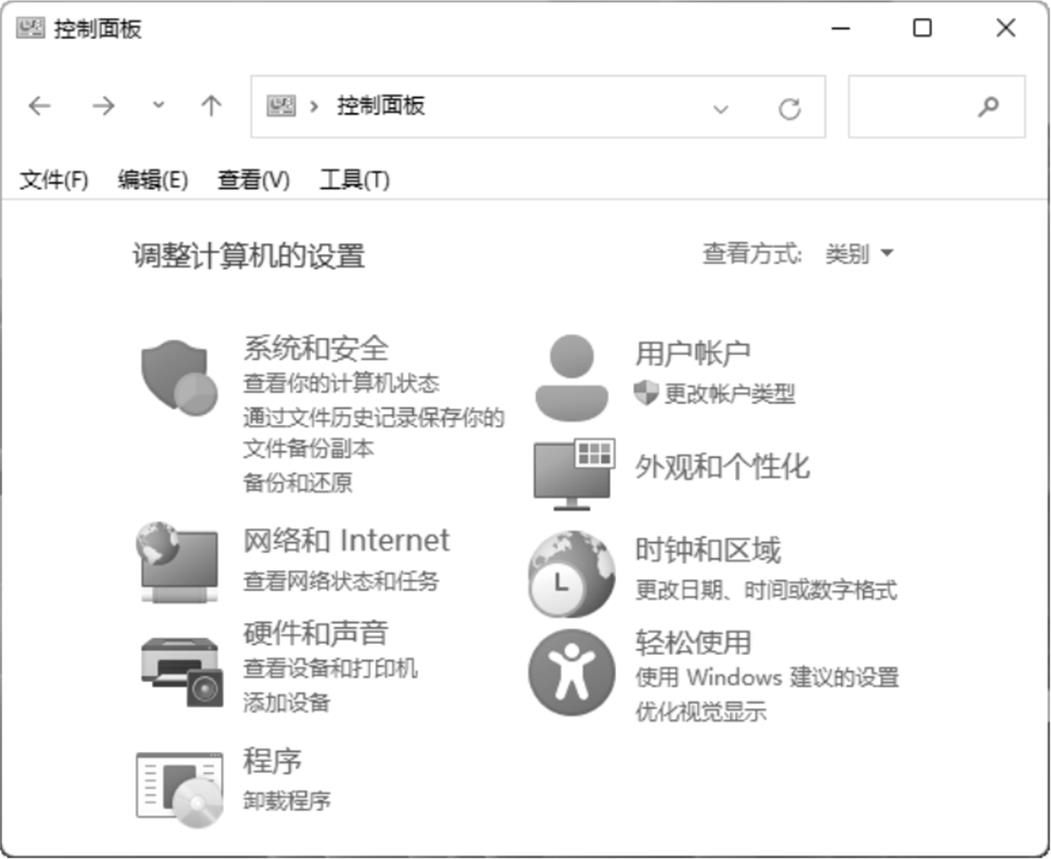This screenshot has height=859, width=1051.
Task: Open the 系统和安全 shield icon
Action: (x=179, y=377)
